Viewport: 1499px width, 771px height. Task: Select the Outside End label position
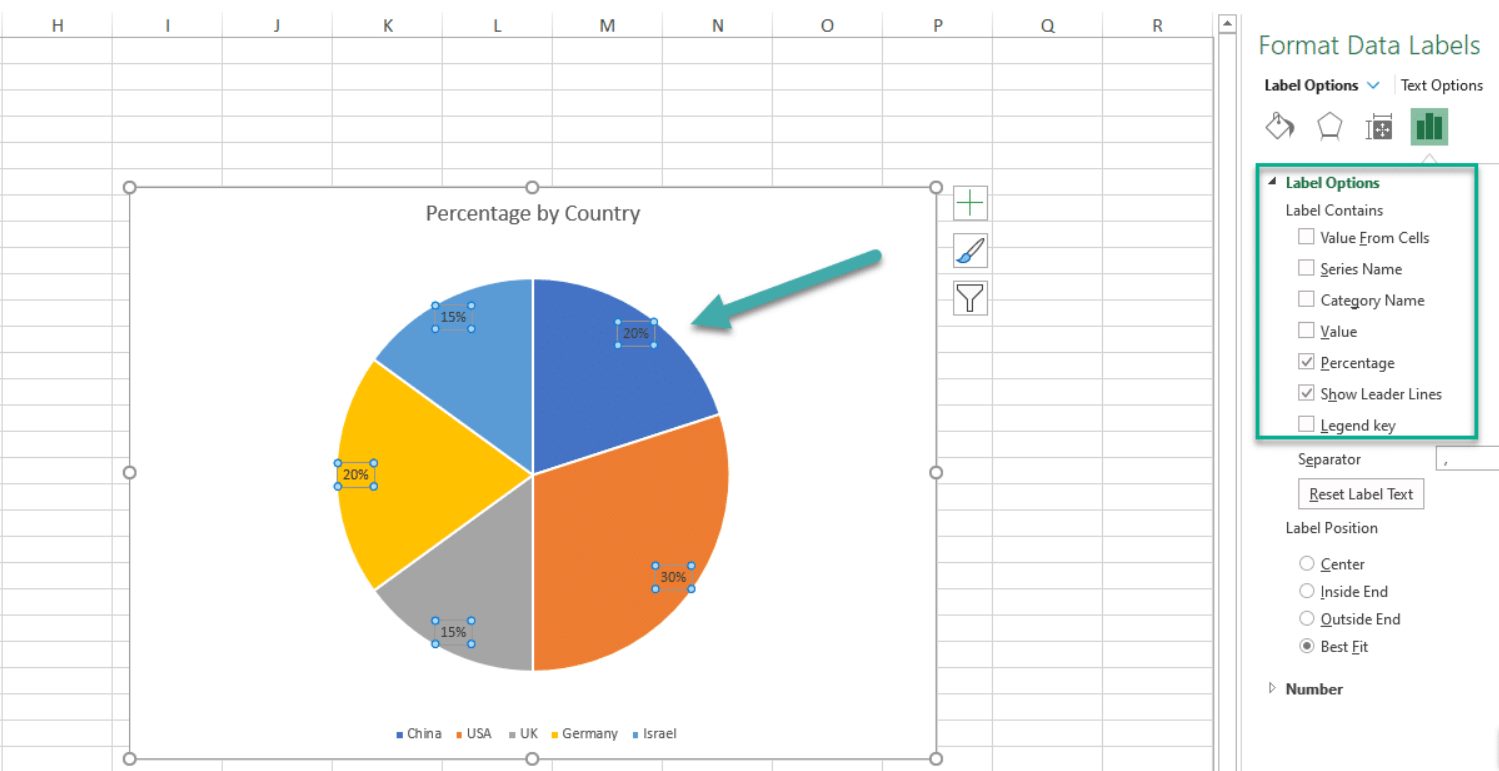point(1306,619)
